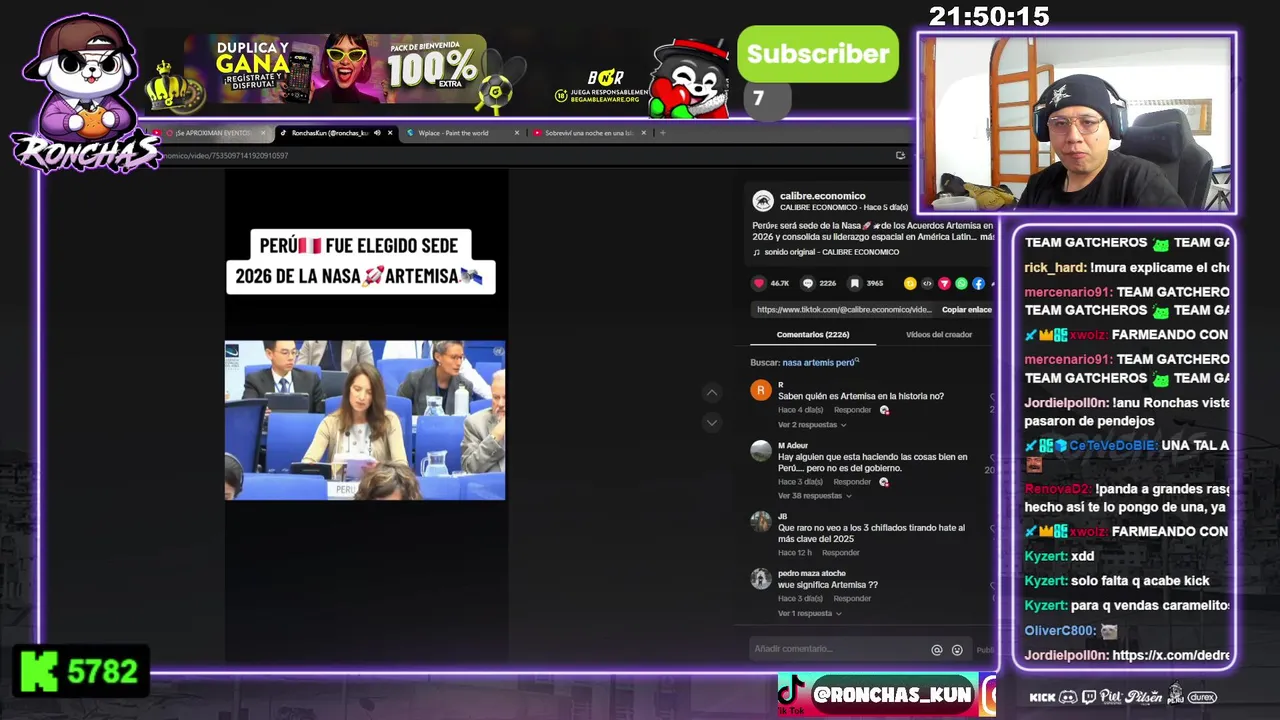1280x720 pixels.
Task: Click the green Subscriber overlay button
Action: [818, 54]
